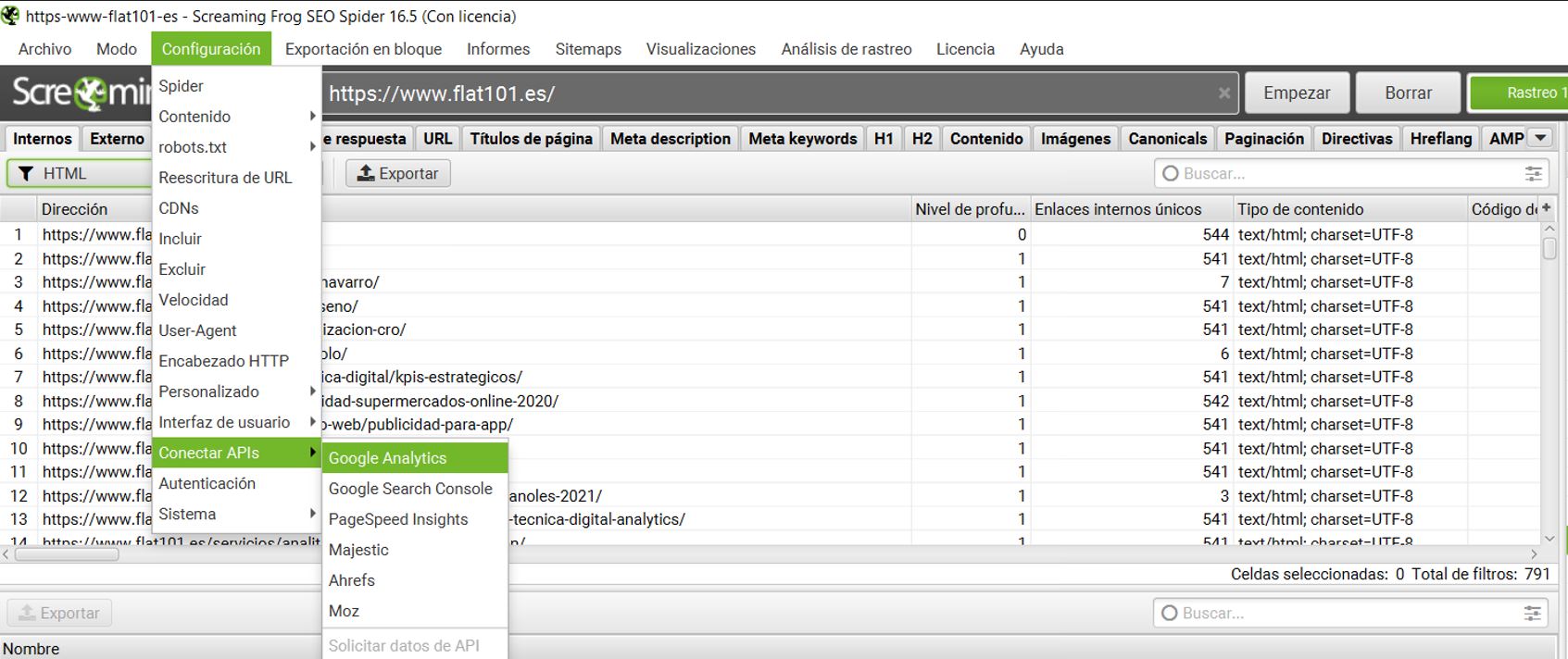Switch to the Externo tab
This screenshot has width=1568, height=659.
(x=117, y=138)
